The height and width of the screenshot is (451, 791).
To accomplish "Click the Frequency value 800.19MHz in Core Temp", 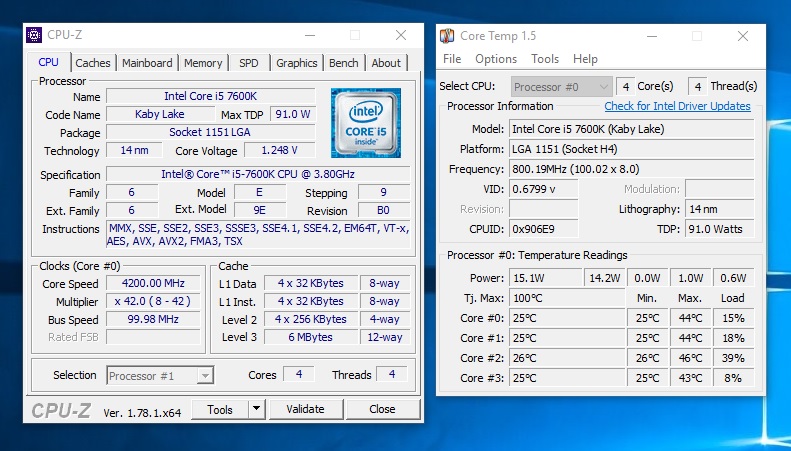I will pos(632,169).
